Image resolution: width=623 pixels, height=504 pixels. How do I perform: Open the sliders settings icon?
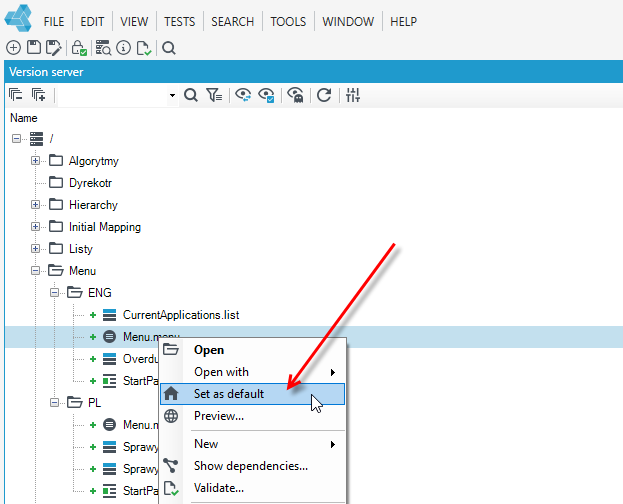(x=353, y=95)
